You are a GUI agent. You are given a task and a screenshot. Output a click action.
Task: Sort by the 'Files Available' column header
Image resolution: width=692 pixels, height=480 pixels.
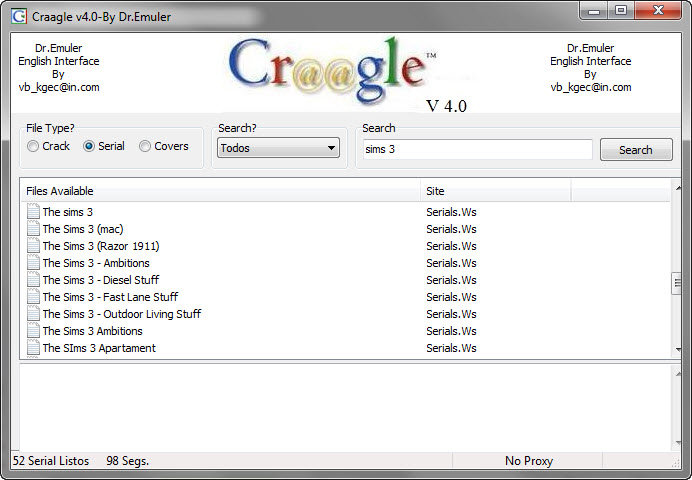[220, 191]
